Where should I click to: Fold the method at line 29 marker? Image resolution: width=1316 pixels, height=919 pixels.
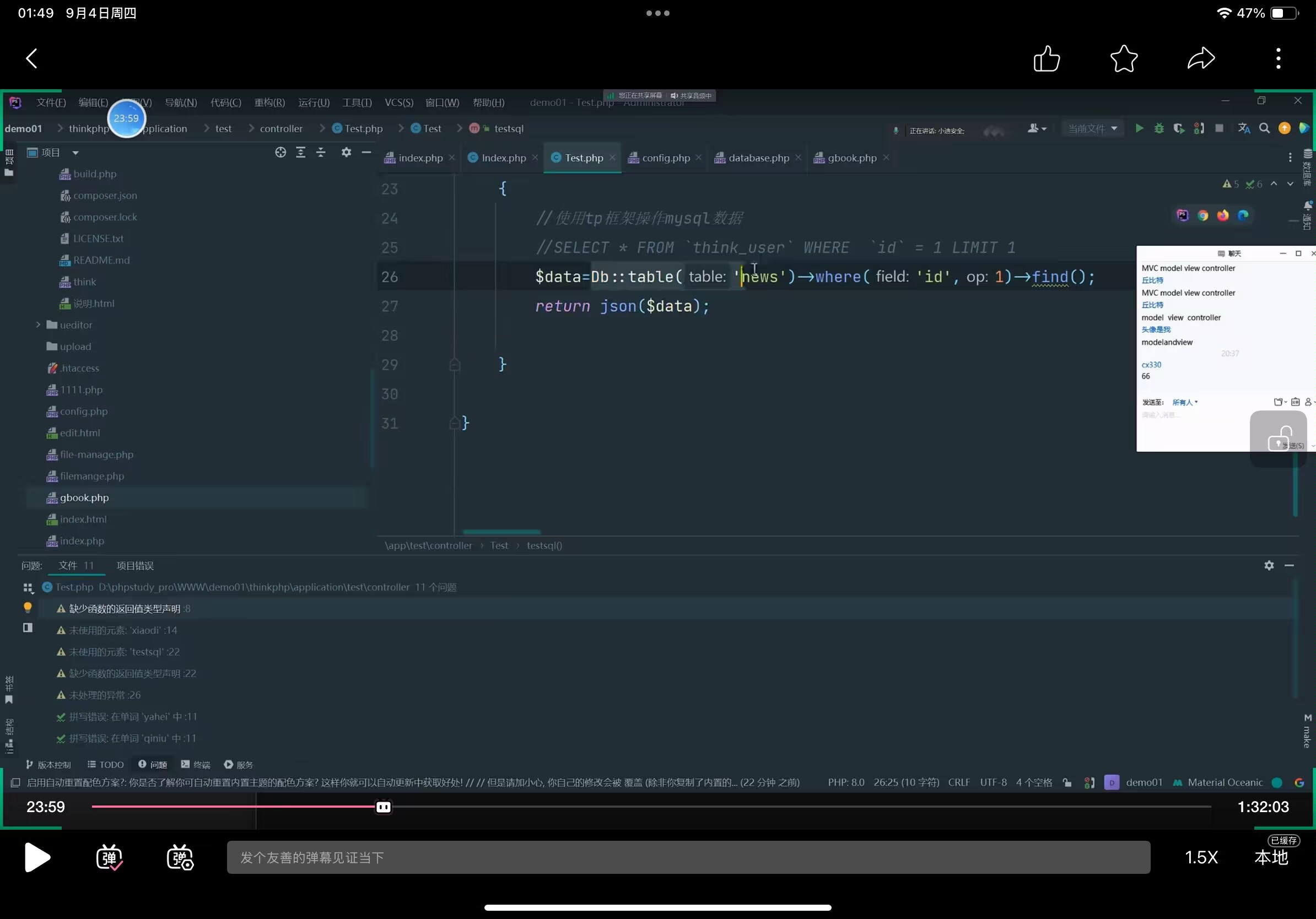click(x=455, y=365)
